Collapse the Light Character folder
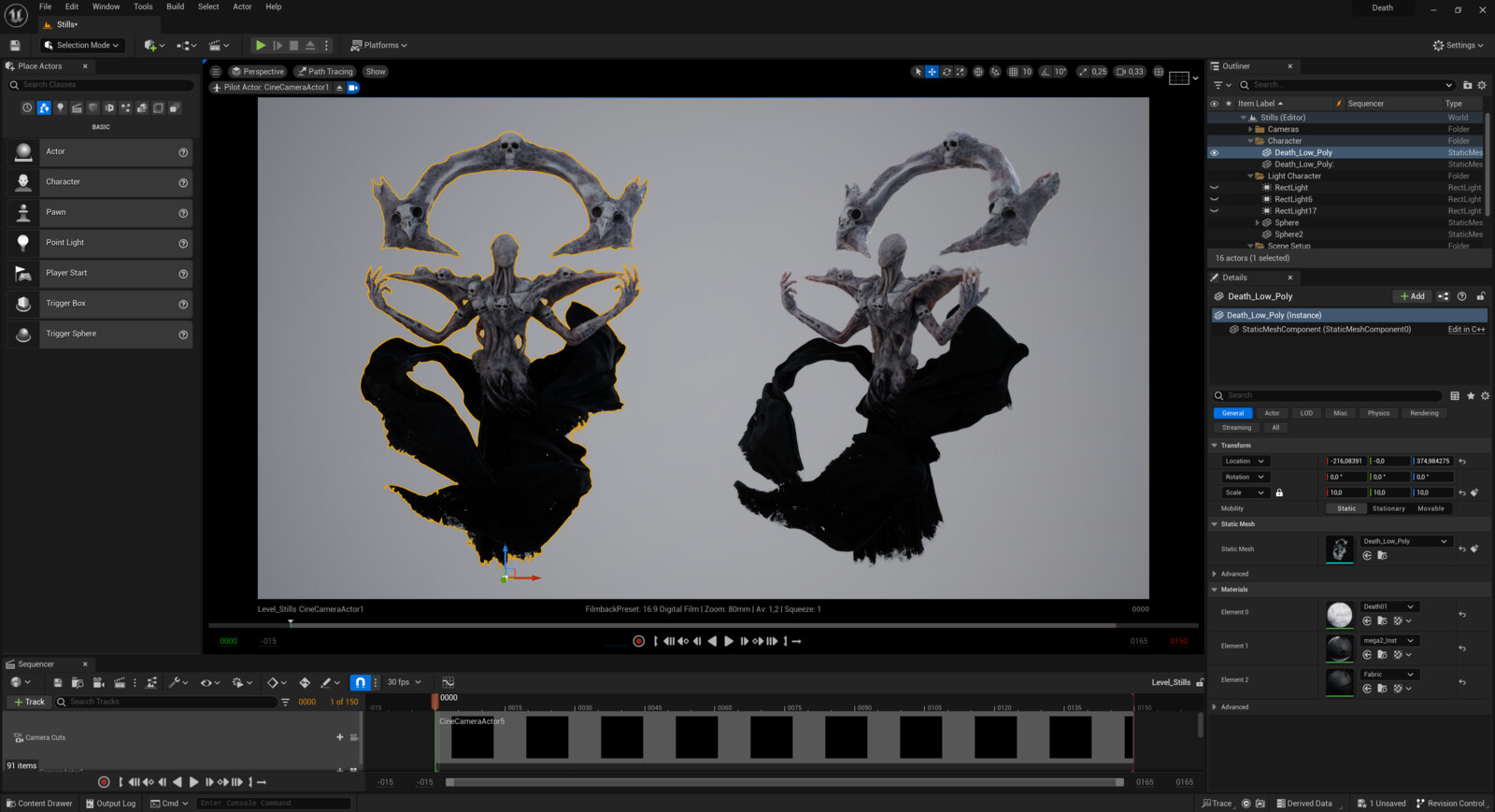 click(1250, 176)
